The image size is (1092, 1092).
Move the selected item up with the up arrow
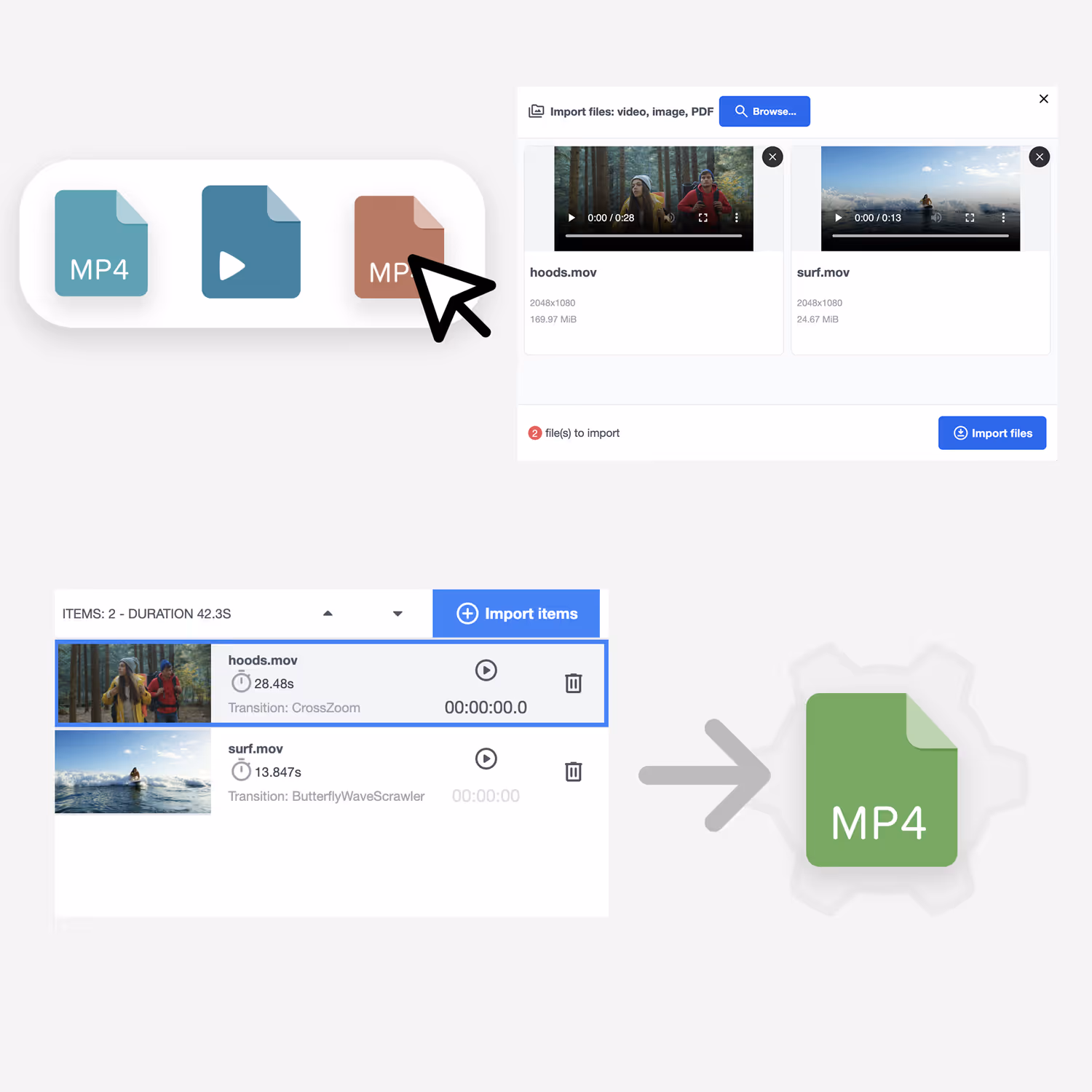(x=328, y=614)
